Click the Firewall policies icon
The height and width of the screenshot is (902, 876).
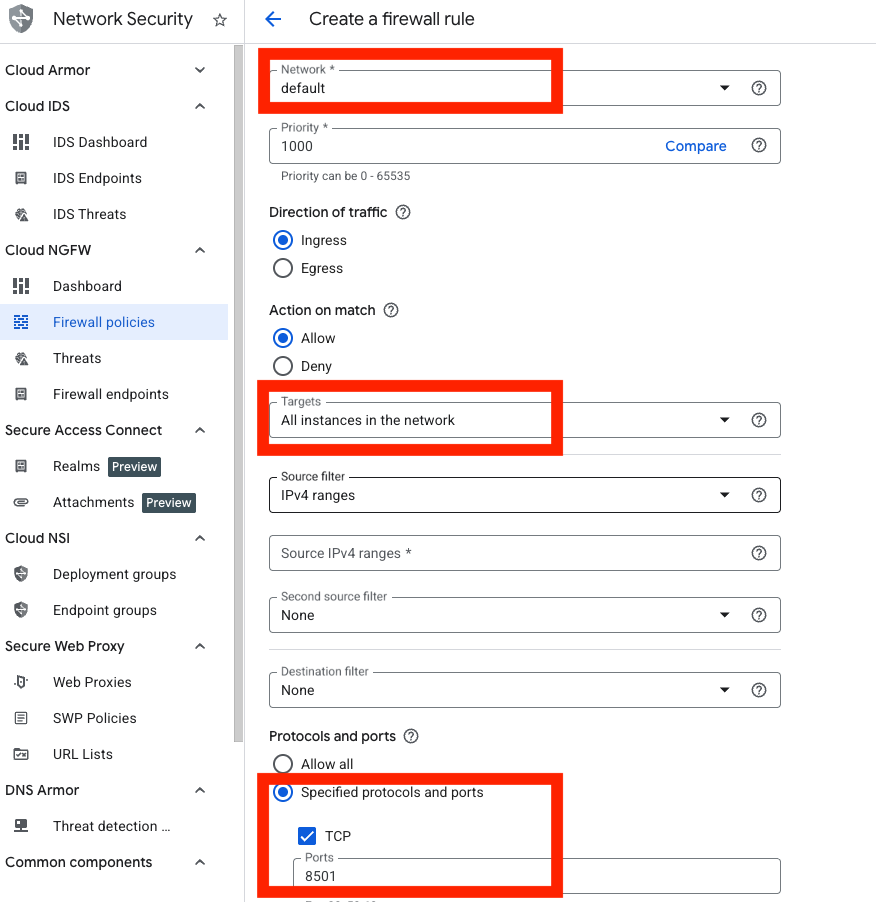(21, 322)
